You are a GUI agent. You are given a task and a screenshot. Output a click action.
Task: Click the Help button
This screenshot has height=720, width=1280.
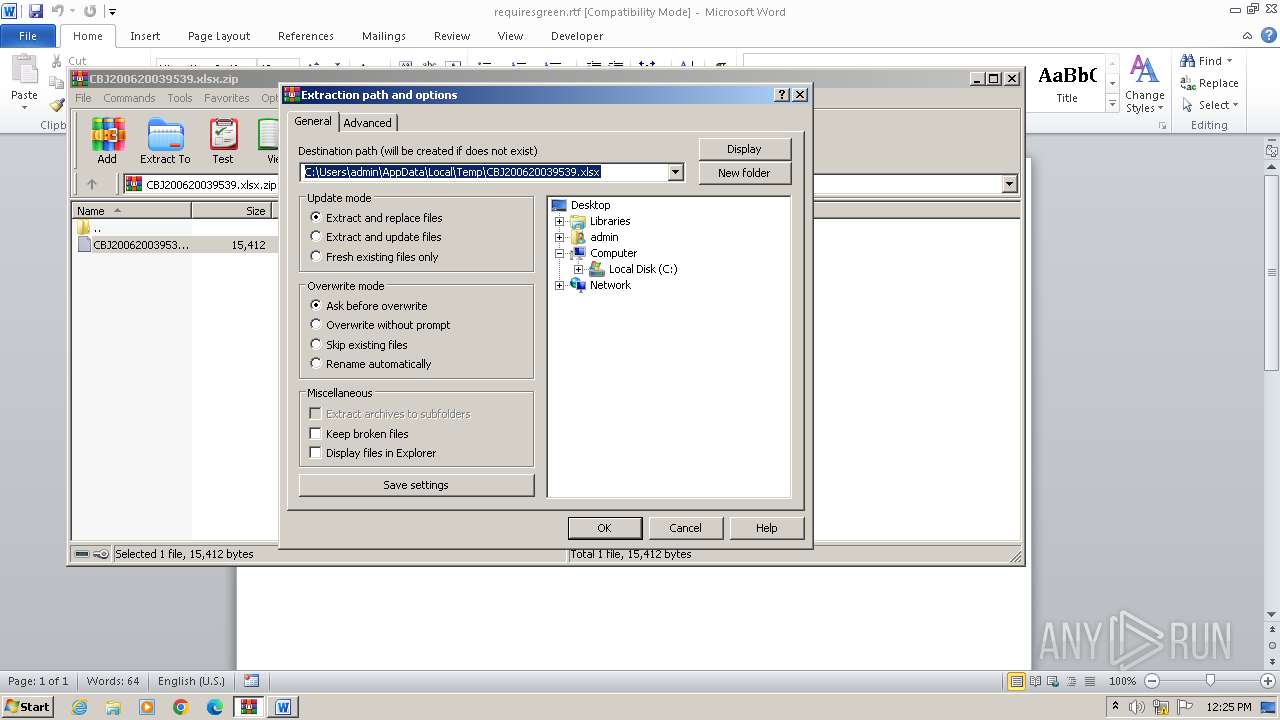coord(767,528)
